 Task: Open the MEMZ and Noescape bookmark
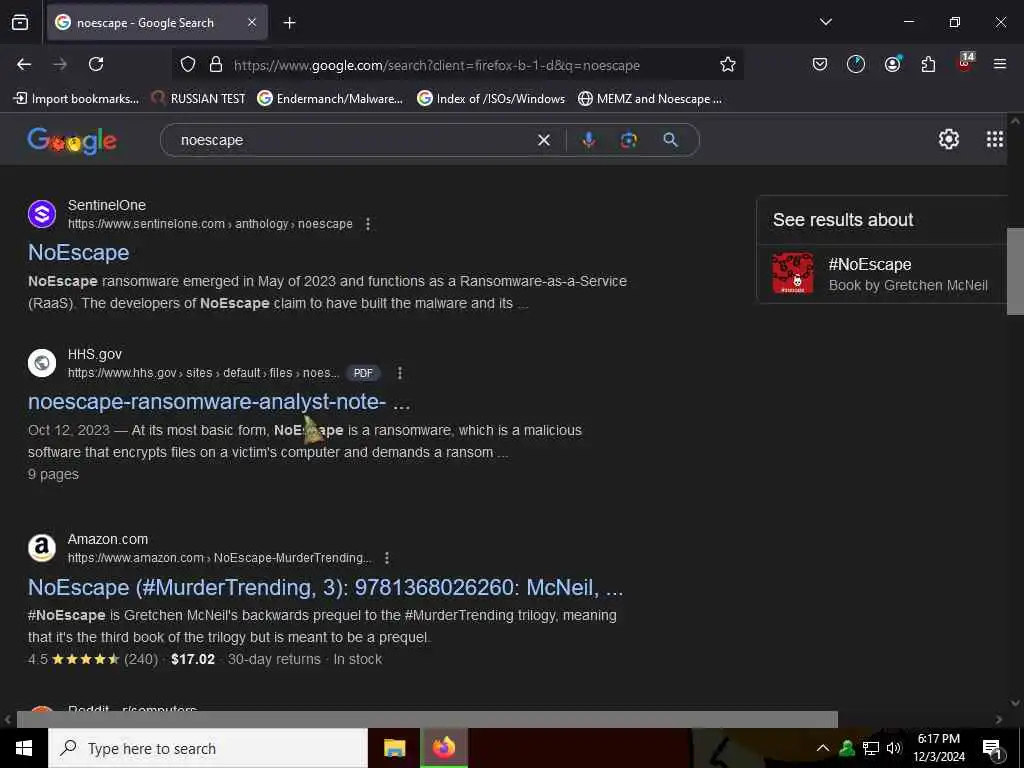tap(650, 99)
